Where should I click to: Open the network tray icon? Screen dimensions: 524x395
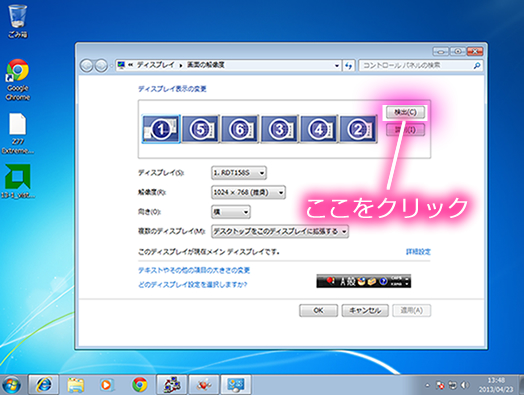click(x=452, y=385)
